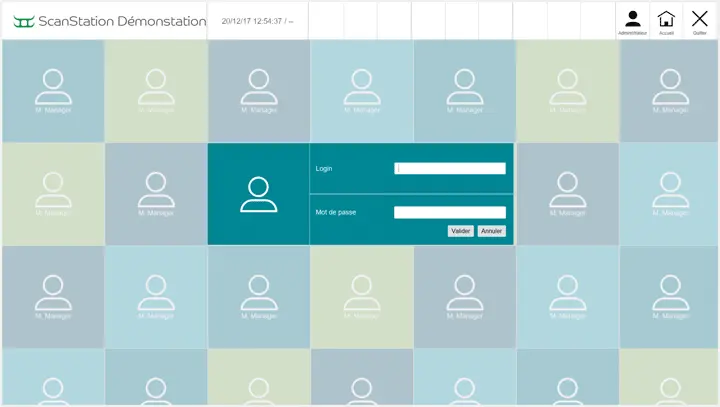The height and width of the screenshot is (407, 720).
Task: Pick M. Manager tile below the Valider button
Action: pyautogui.click(x=464, y=296)
